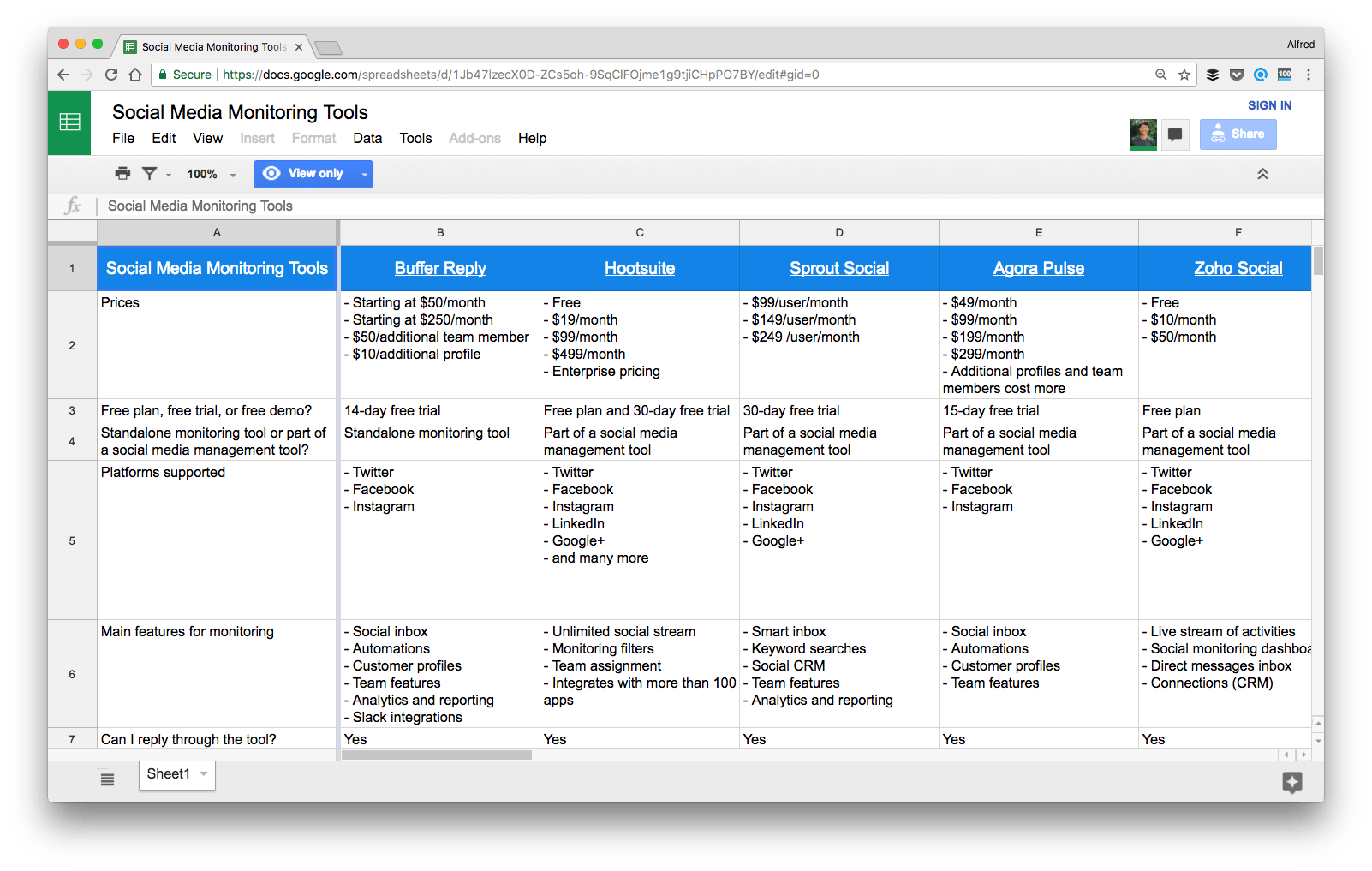Open the Explore panel
This screenshot has height=871, width=1372.
click(1291, 781)
